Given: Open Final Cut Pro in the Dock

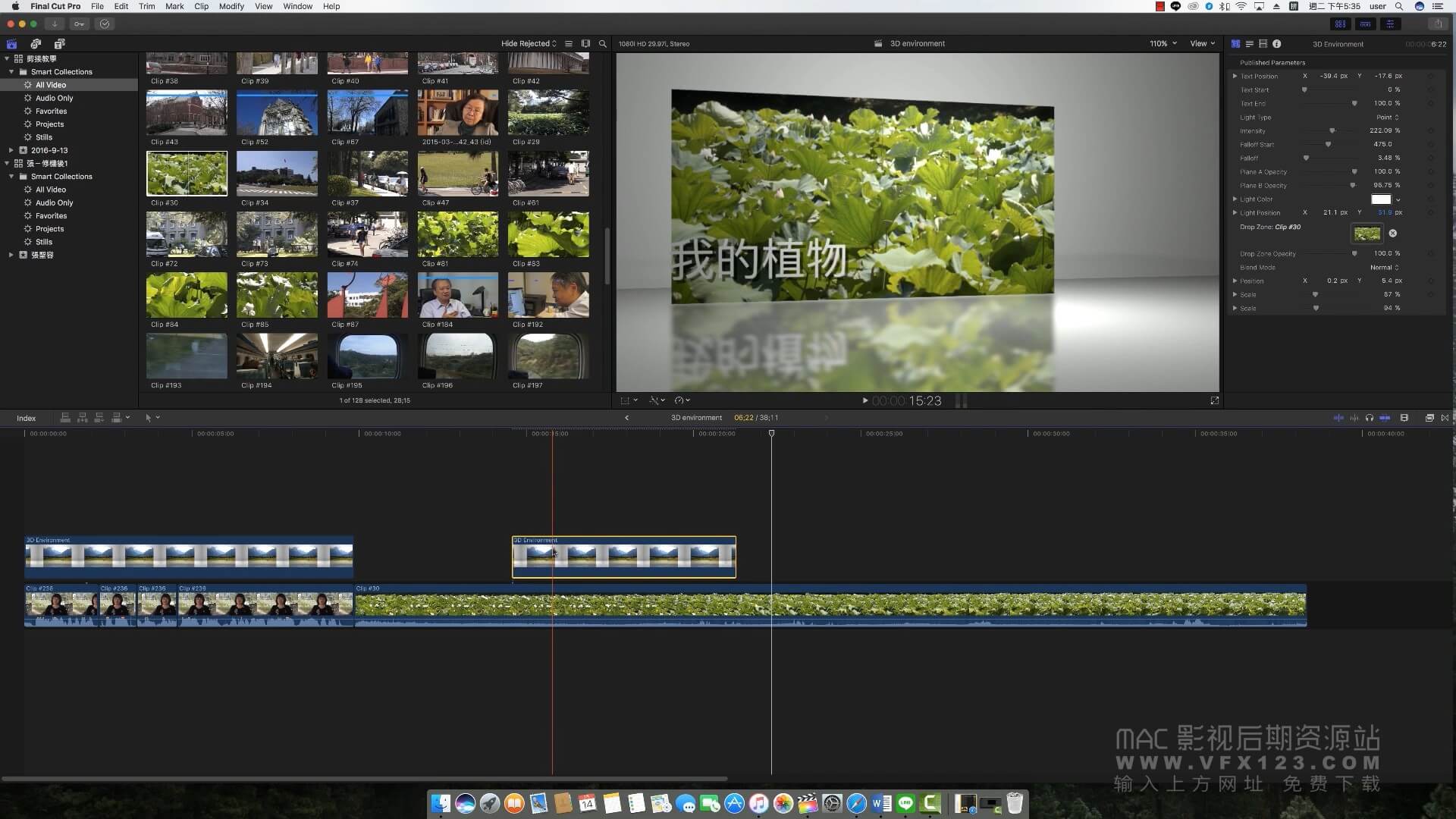Looking at the screenshot, I should coord(808,803).
